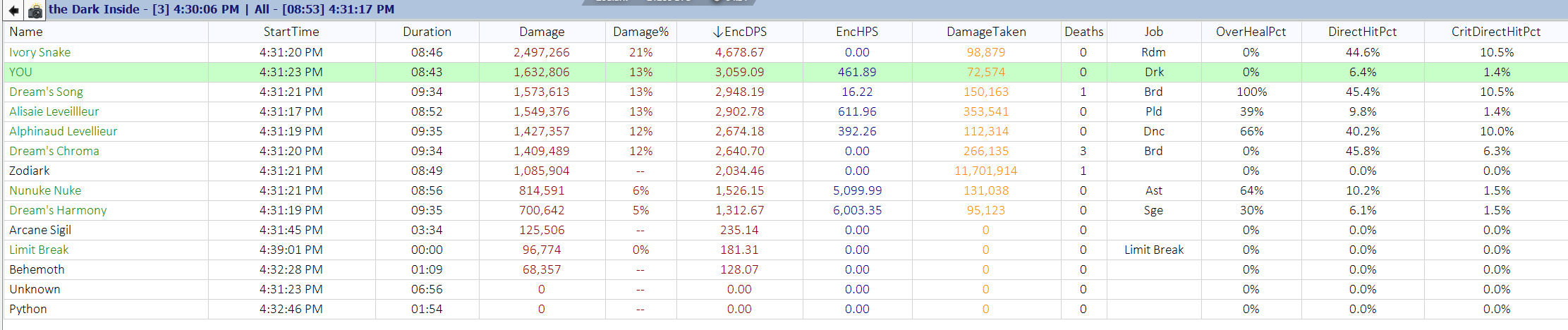Screen dimensions: 1568x330
Task: Click Ivory Snake's damage 2,497,266
Action: pos(542,52)
